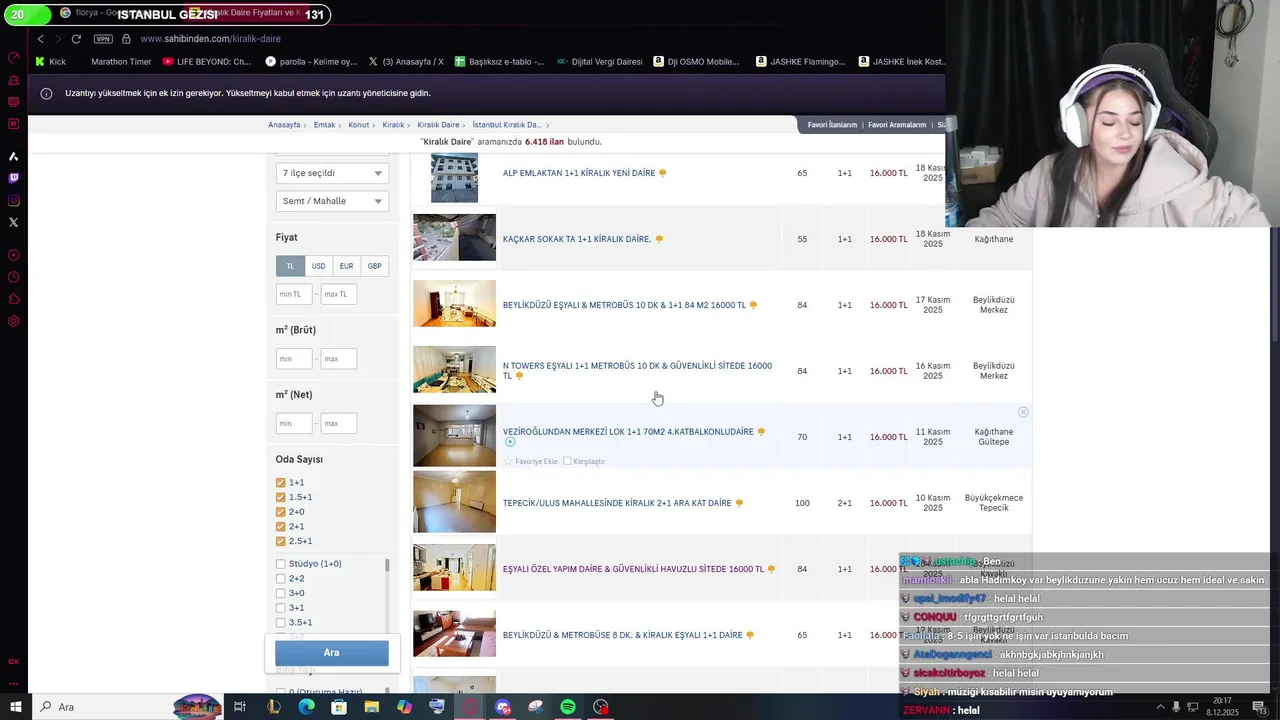This screenshot has width=1280, height=720.
Task: Uncheck the 1.5+1 room filter
Action: (x=281, y=497)
